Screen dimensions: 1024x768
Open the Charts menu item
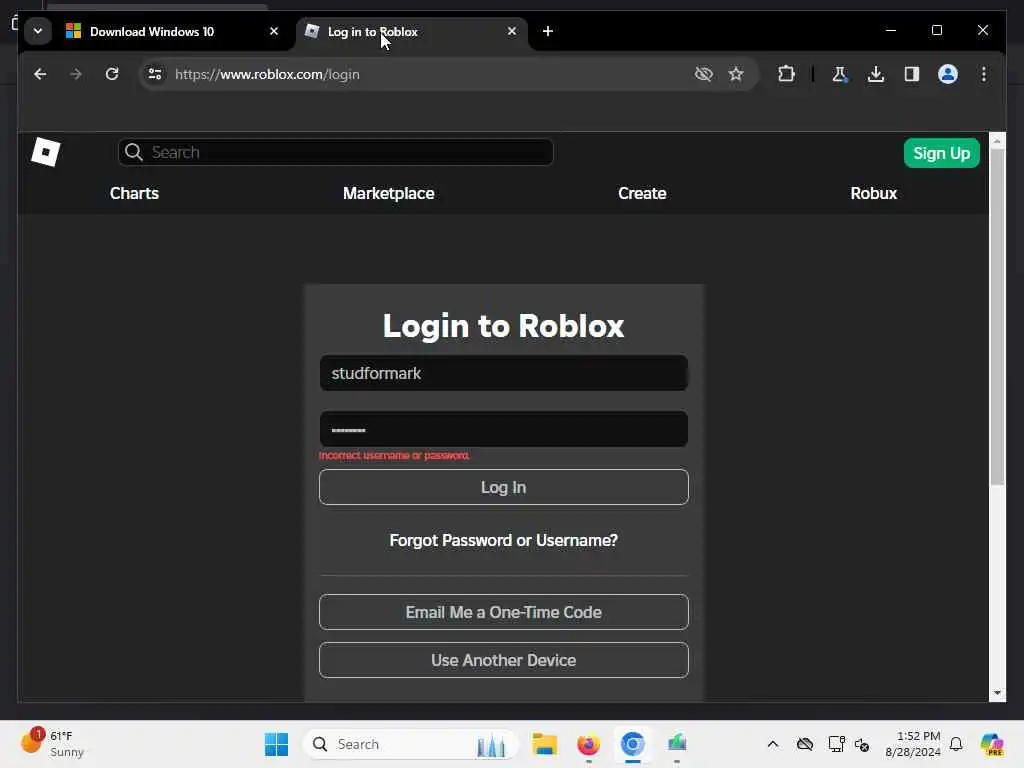[135, 193]
